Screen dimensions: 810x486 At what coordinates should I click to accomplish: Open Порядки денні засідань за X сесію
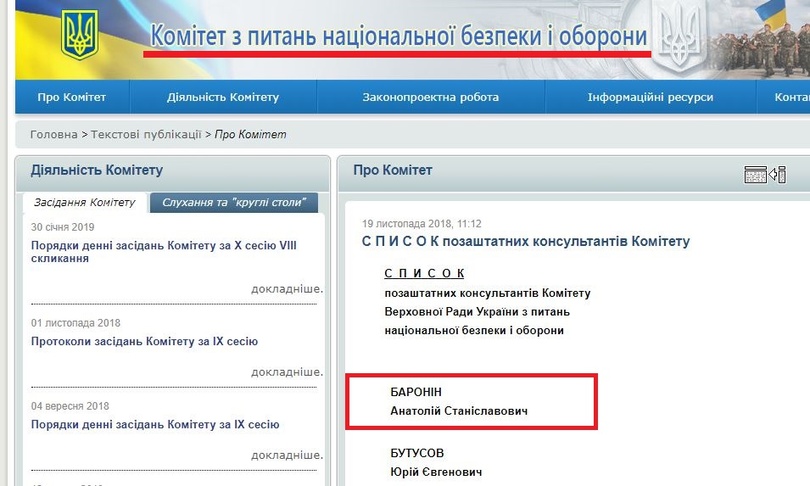pos(164,251)
